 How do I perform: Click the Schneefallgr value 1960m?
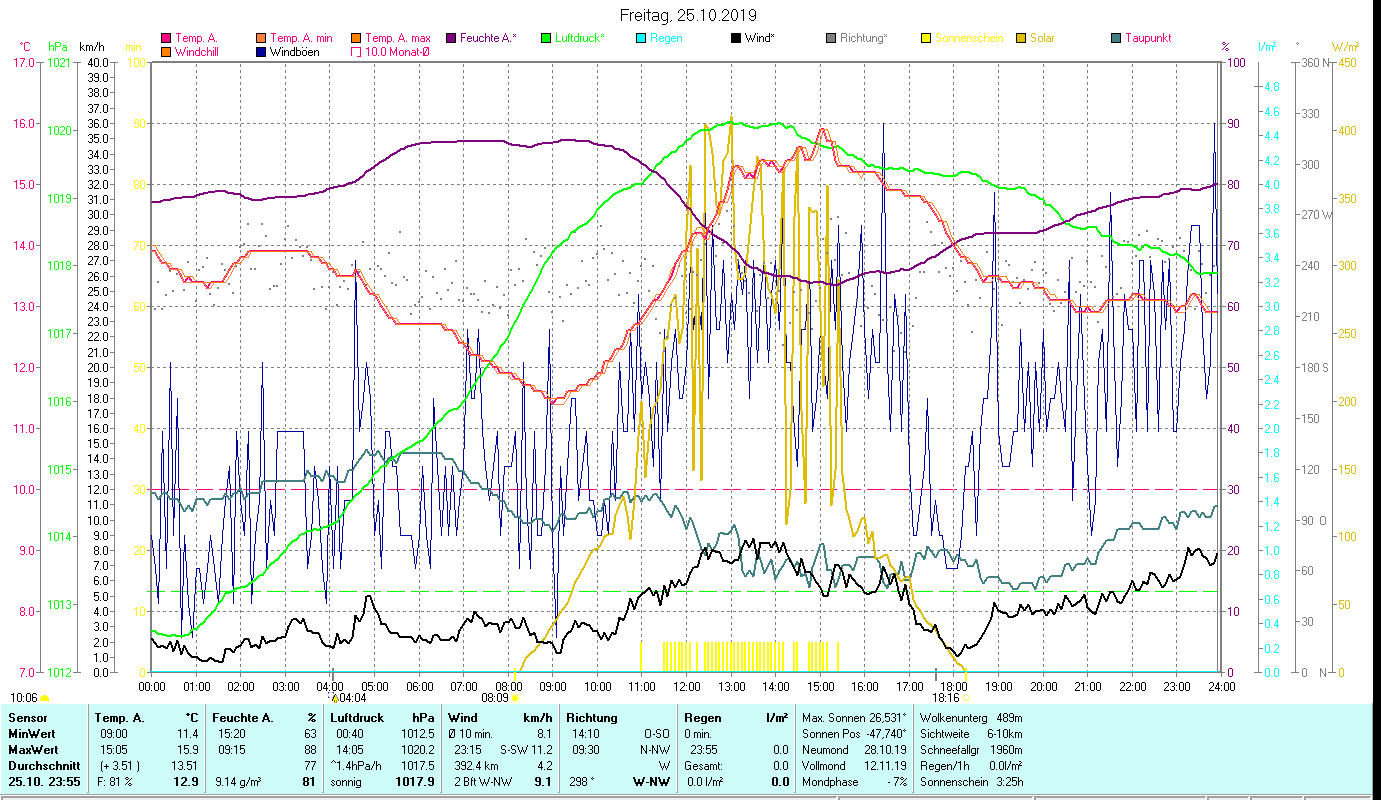1007,749
